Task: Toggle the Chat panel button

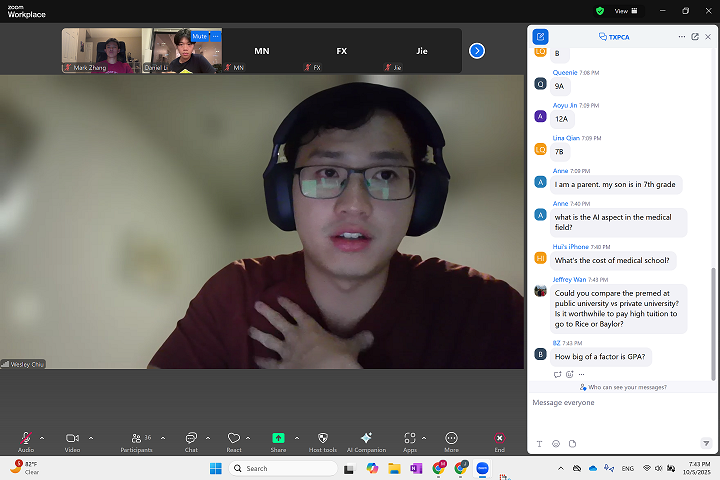Action: [191, 439]
